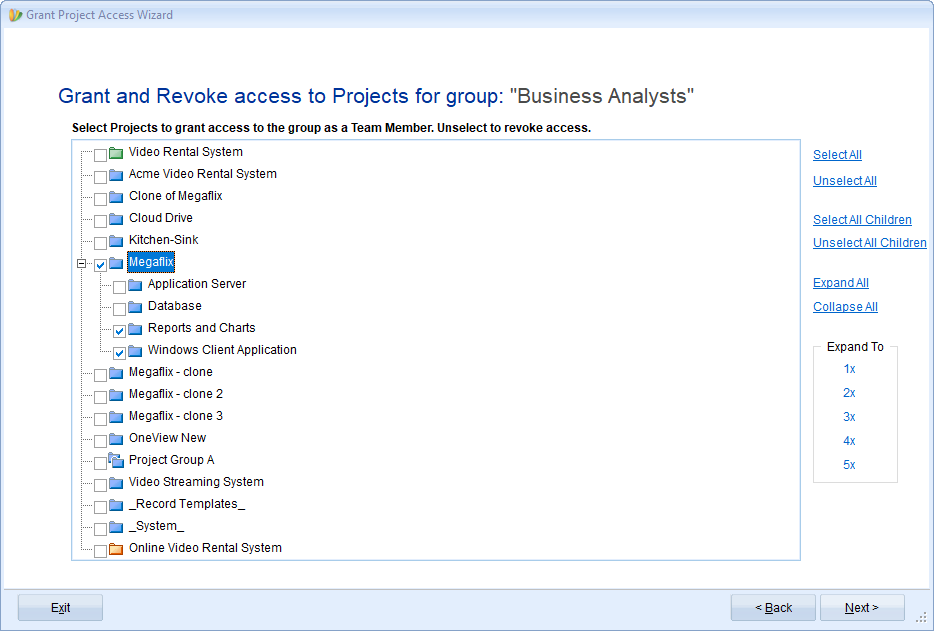Uncheck the Megaflix project checkbox
934x631 pixels.
(x=100, y=265)
